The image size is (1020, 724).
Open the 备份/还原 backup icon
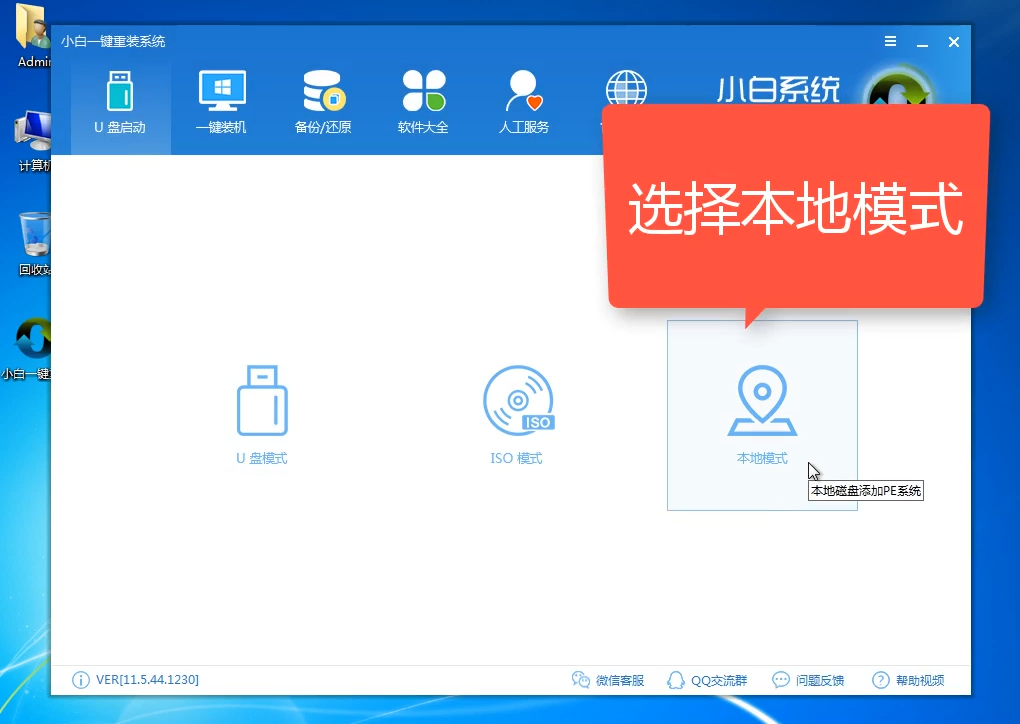322,92
